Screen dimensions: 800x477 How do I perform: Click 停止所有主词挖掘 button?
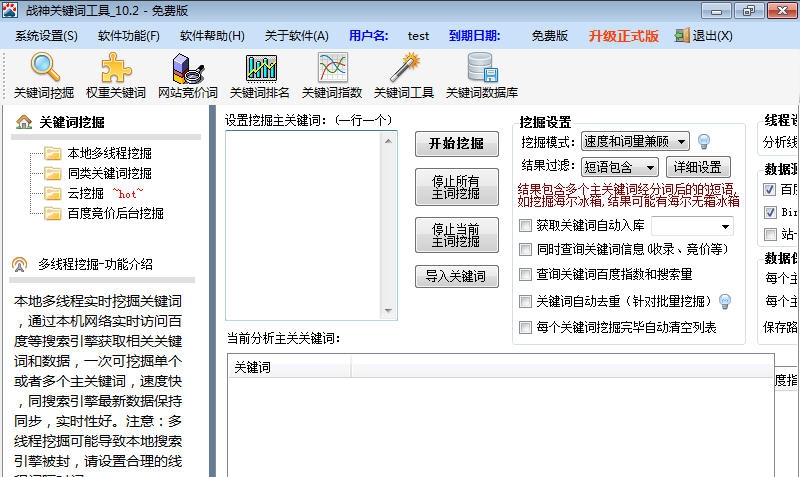(x=457, y=187)
